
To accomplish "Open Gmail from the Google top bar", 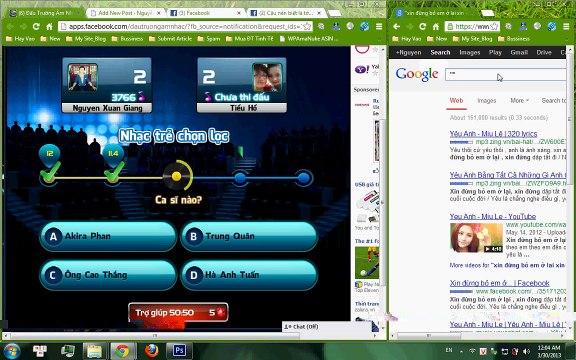I will click(519, 53).
